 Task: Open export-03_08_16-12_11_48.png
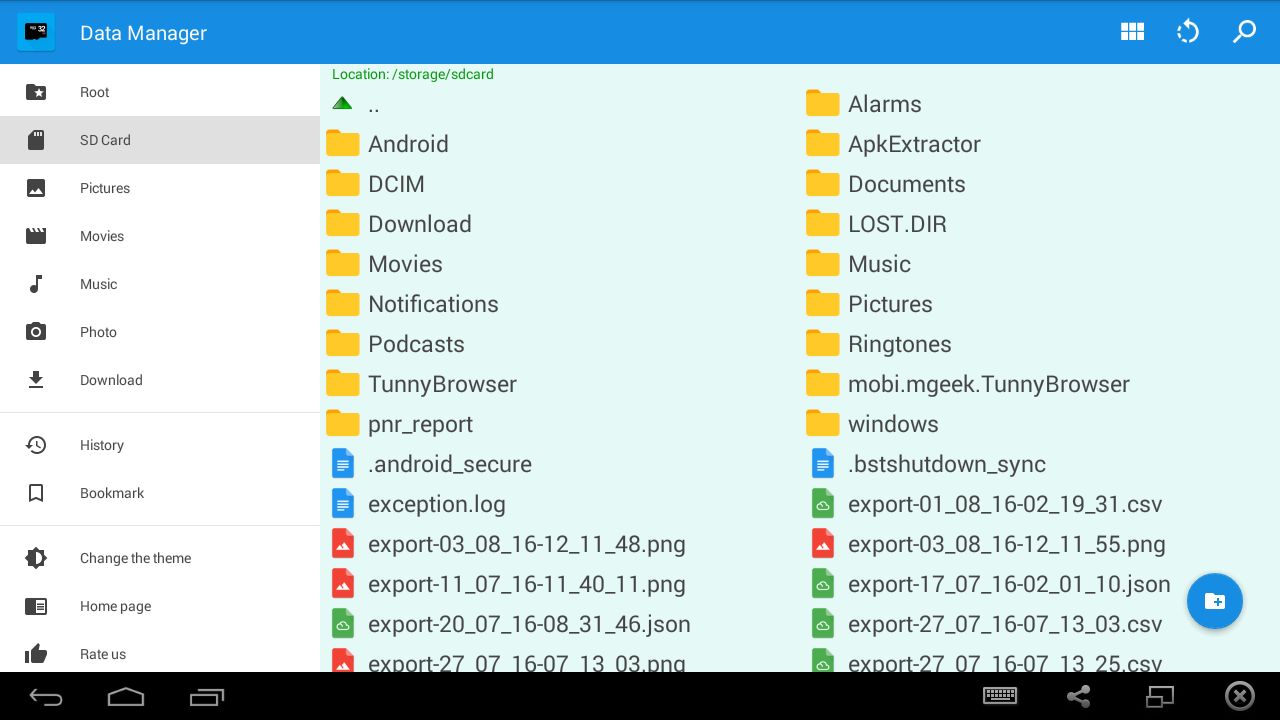(560, 544)
